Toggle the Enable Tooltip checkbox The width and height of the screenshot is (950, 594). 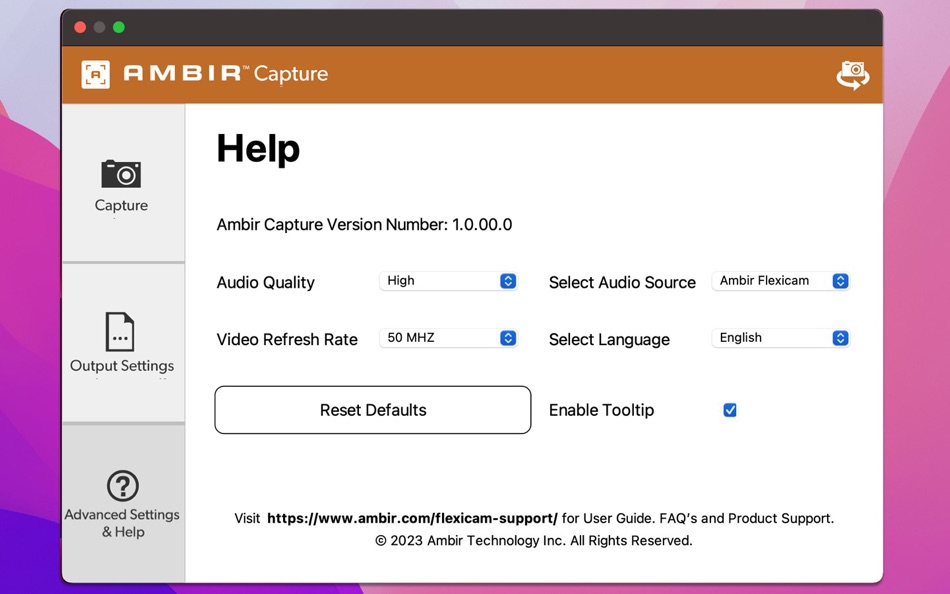(x=730, y=410)
